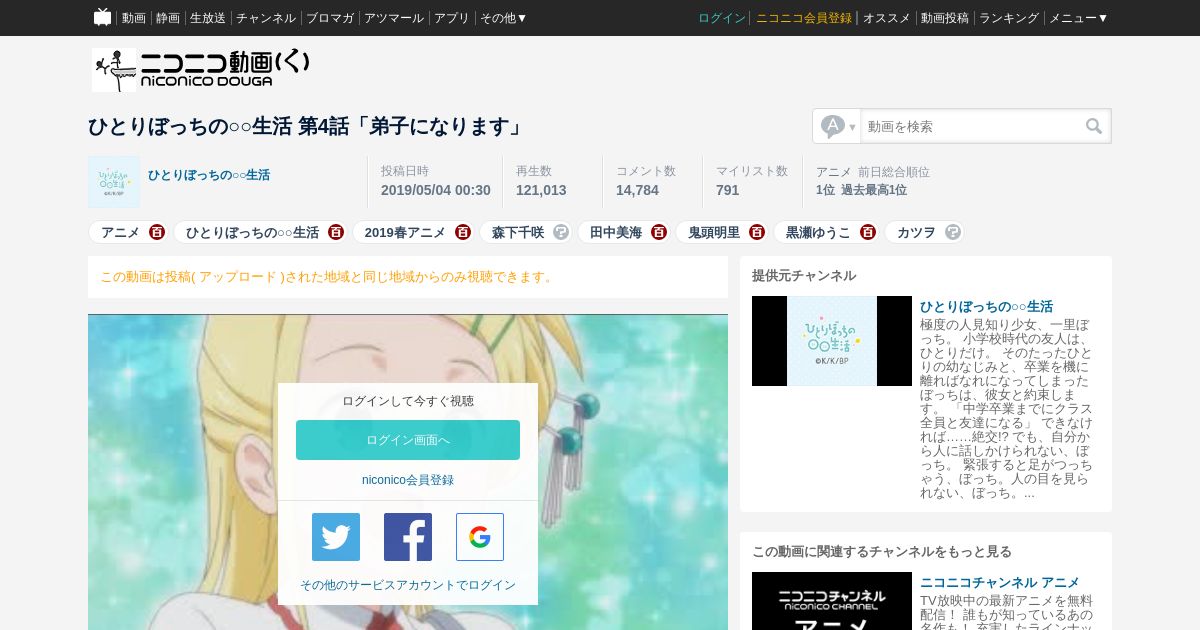1200x630 pixels.
Task: Open オススメ in header
Action: point(887,18)
